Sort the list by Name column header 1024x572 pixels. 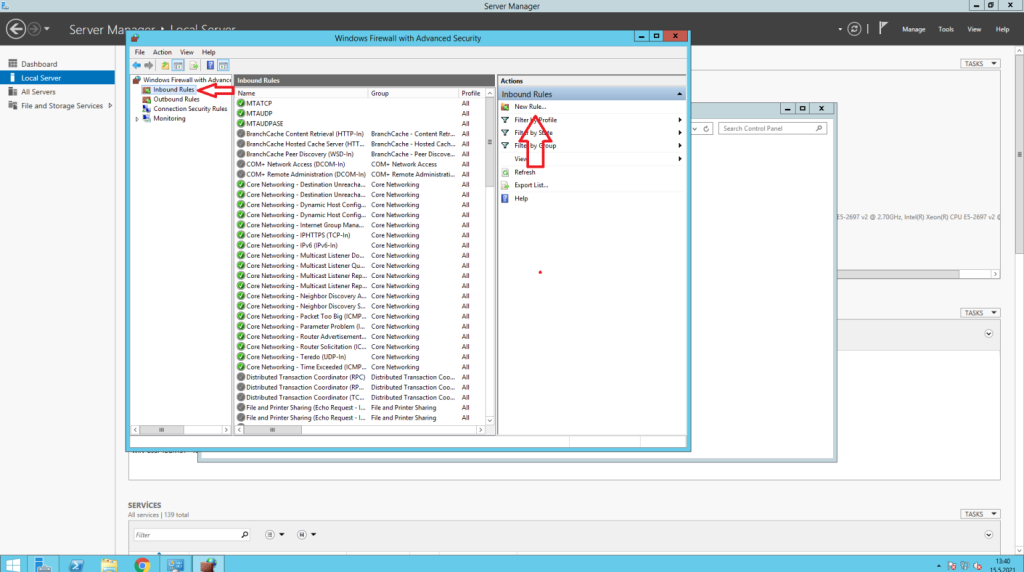(x=301, y=93)
